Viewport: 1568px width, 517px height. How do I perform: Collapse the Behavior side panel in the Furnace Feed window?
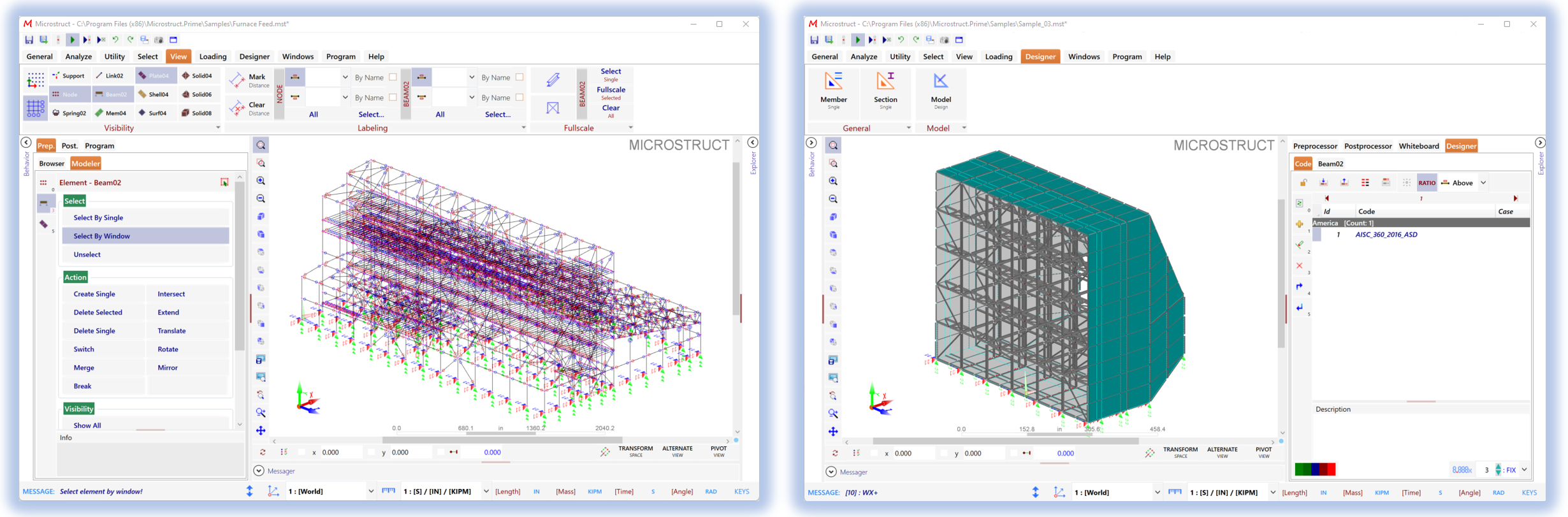[26, 143]
